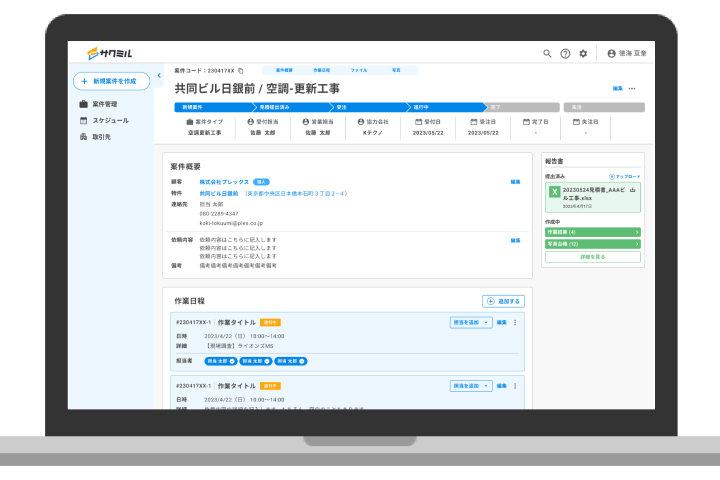Open the 取引先 sidebar item

pyautogui.click(x=104, y=136)
